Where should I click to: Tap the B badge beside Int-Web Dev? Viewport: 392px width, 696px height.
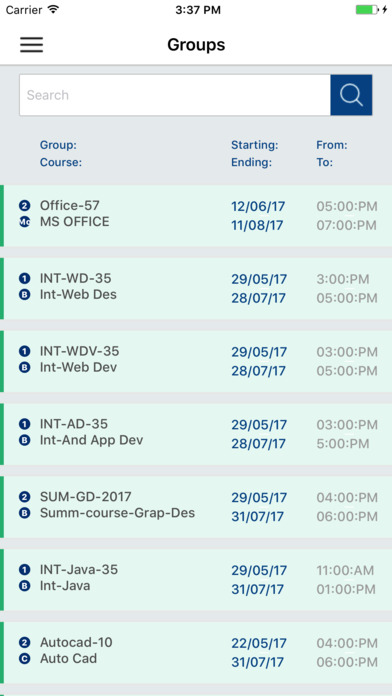[x=24, y=368]
